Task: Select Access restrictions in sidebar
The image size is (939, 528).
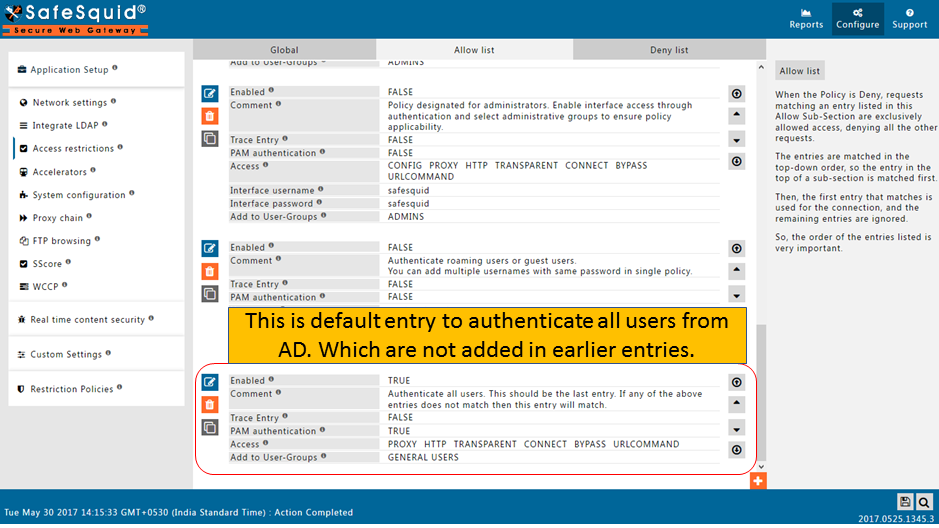Action: click(72, 148)
